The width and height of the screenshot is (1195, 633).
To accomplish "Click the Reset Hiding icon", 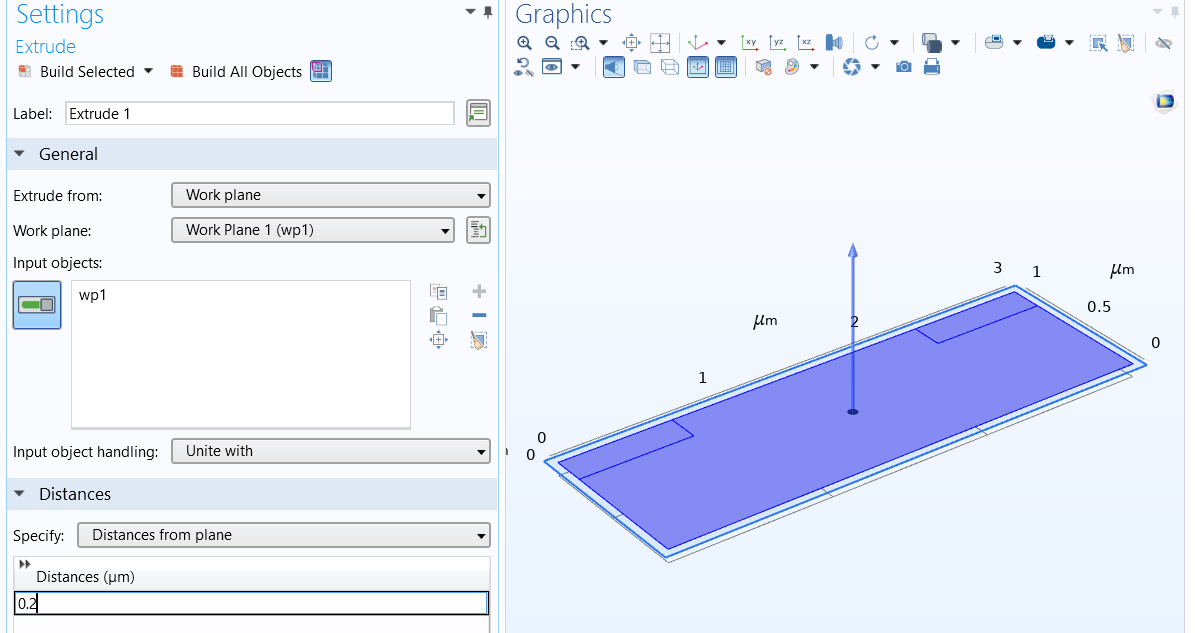I will (524, 67).
